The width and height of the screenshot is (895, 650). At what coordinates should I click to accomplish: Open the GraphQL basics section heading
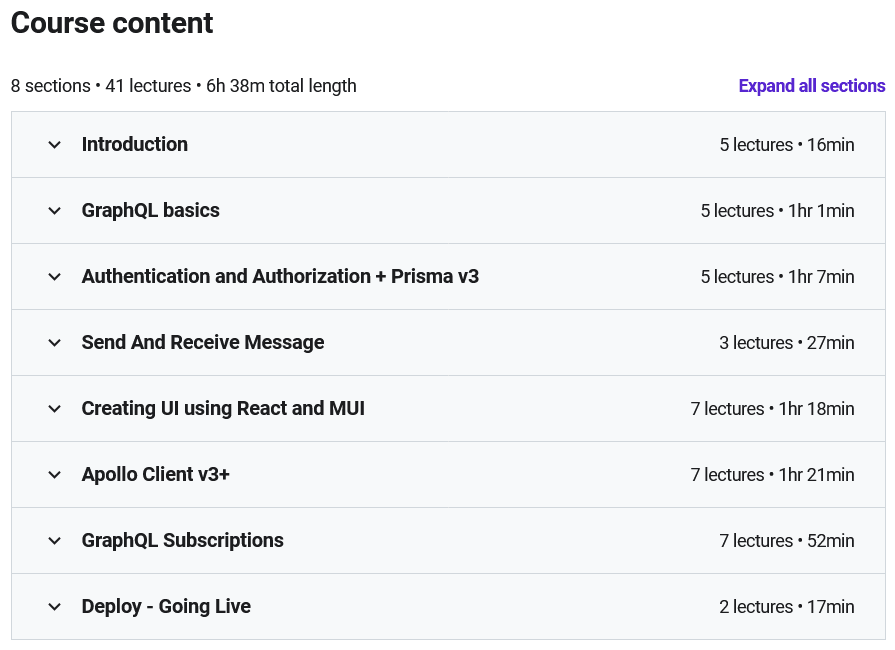pyautogui.click(x=151, y=211)
